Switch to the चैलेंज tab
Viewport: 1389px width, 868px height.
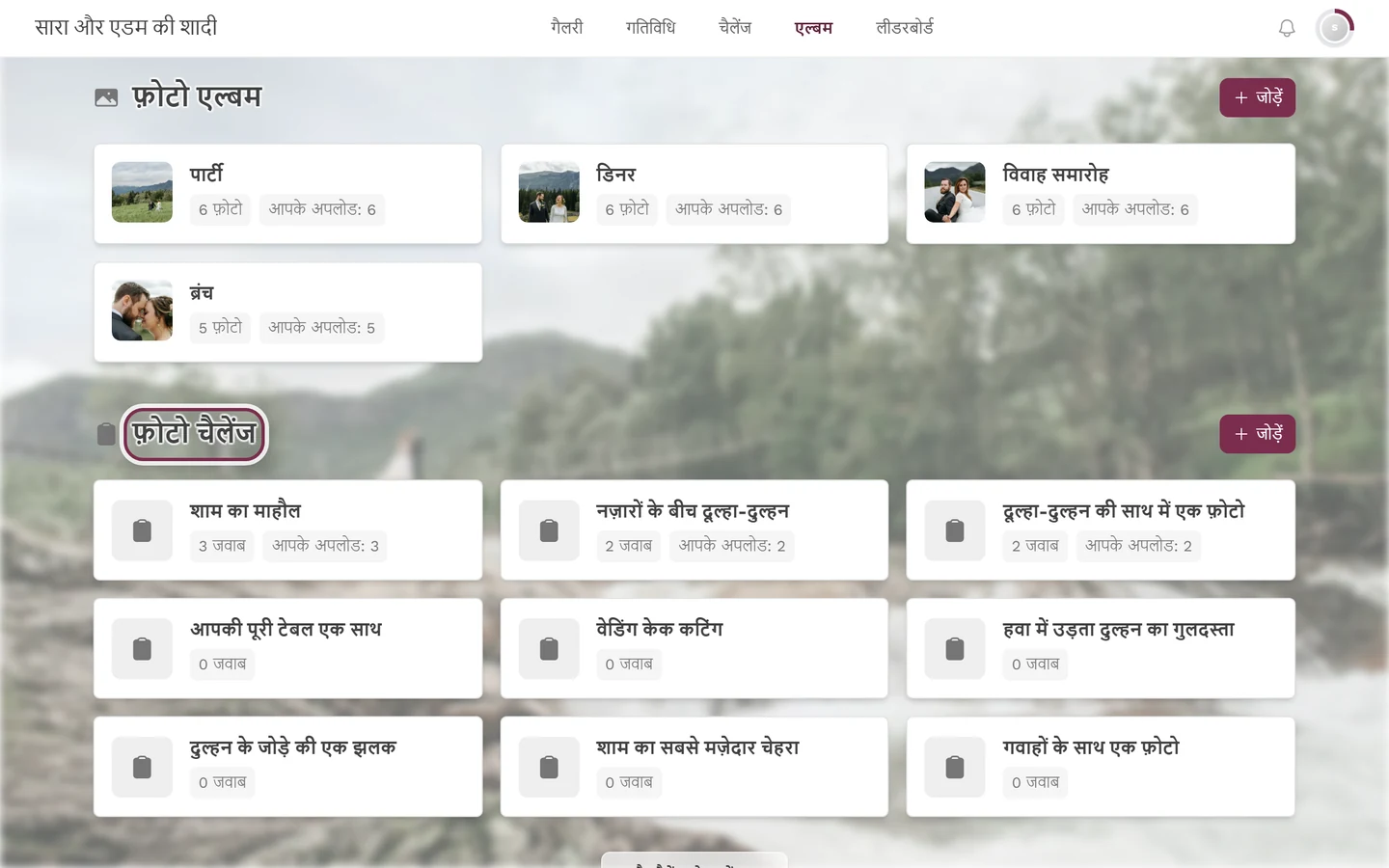point(735,28)
